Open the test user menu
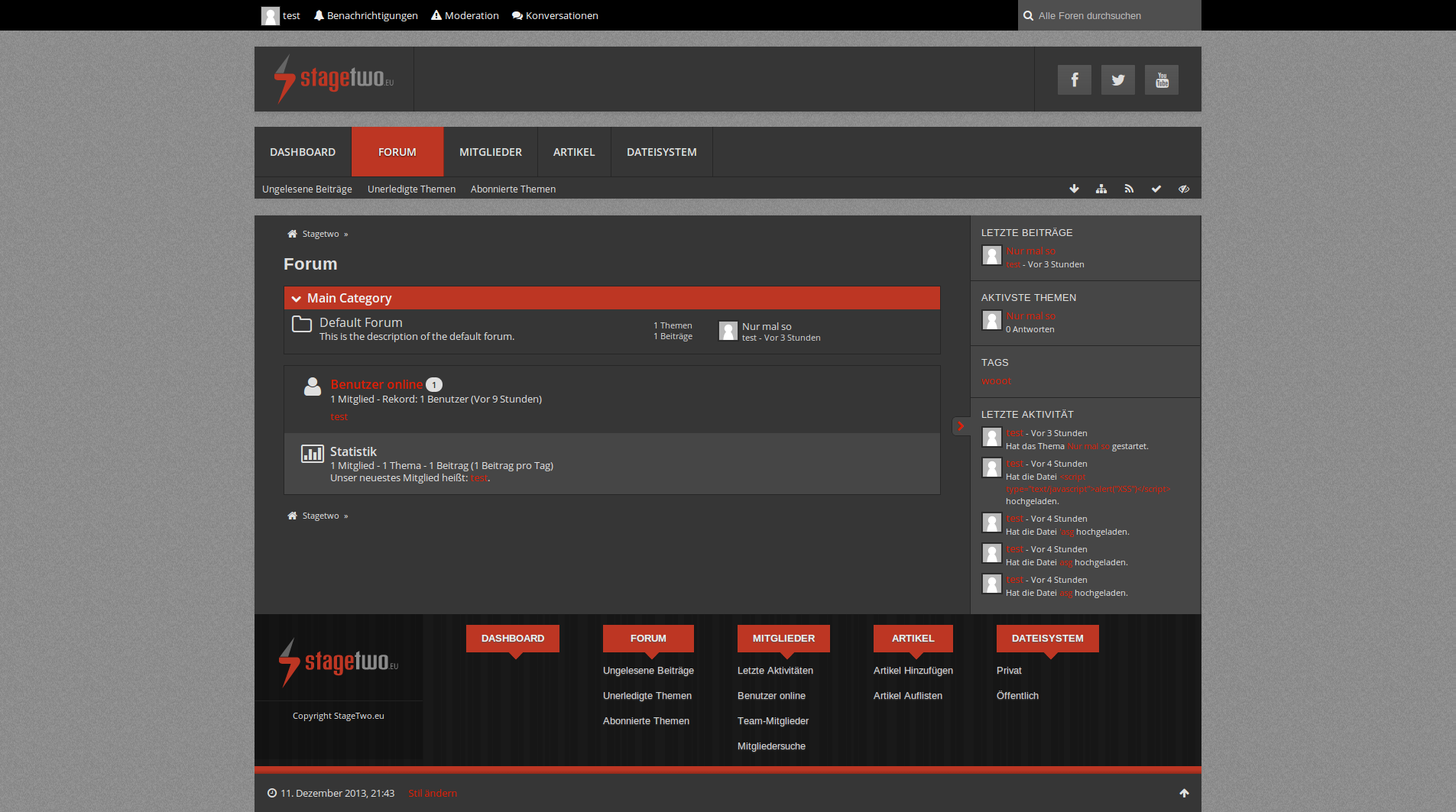Viewport: 1456px width, 812px height. tap(281, 15)
